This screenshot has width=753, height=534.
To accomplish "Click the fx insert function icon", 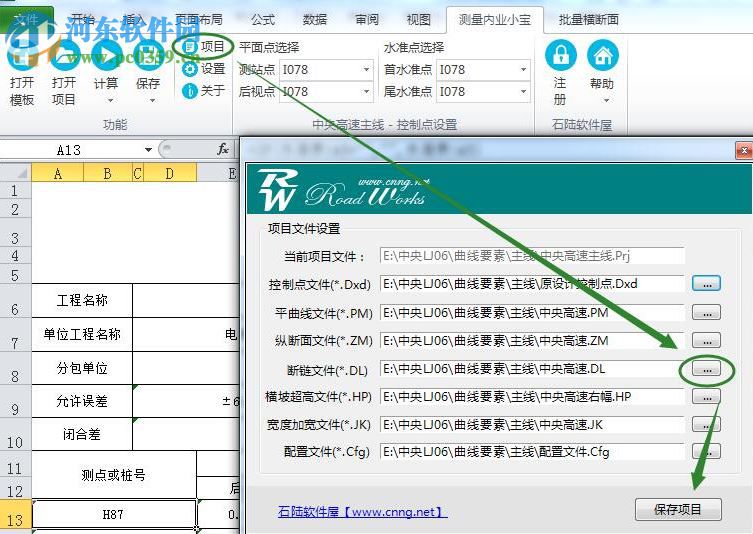I will coord(223,149).
